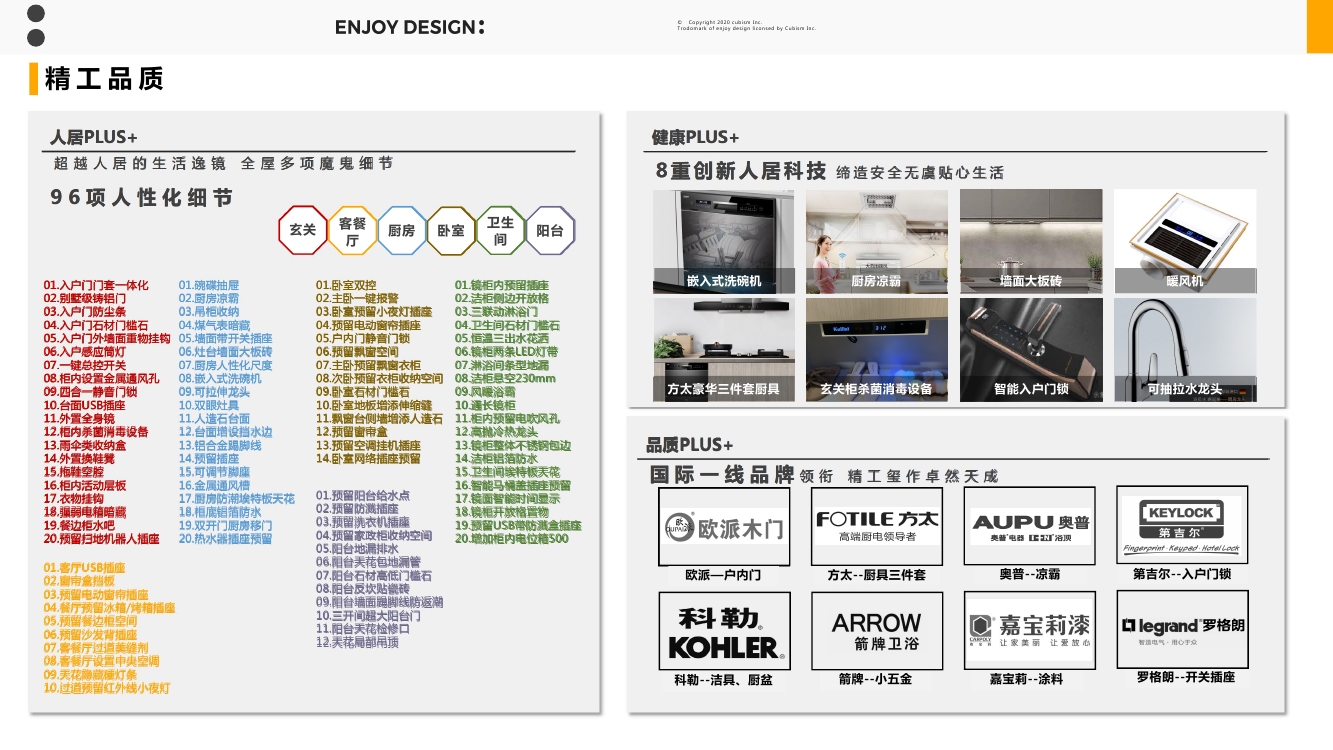Click caption 欧派—户内门
1333x750 pixels.
coord(723,576)
